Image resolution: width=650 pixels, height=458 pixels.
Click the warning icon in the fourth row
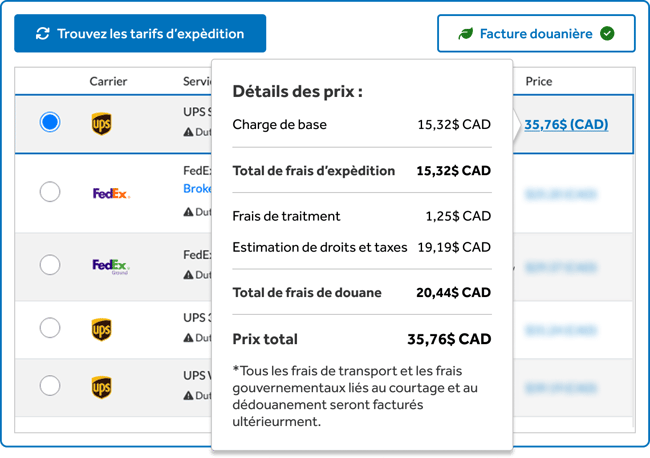click(x=188, y=338)
